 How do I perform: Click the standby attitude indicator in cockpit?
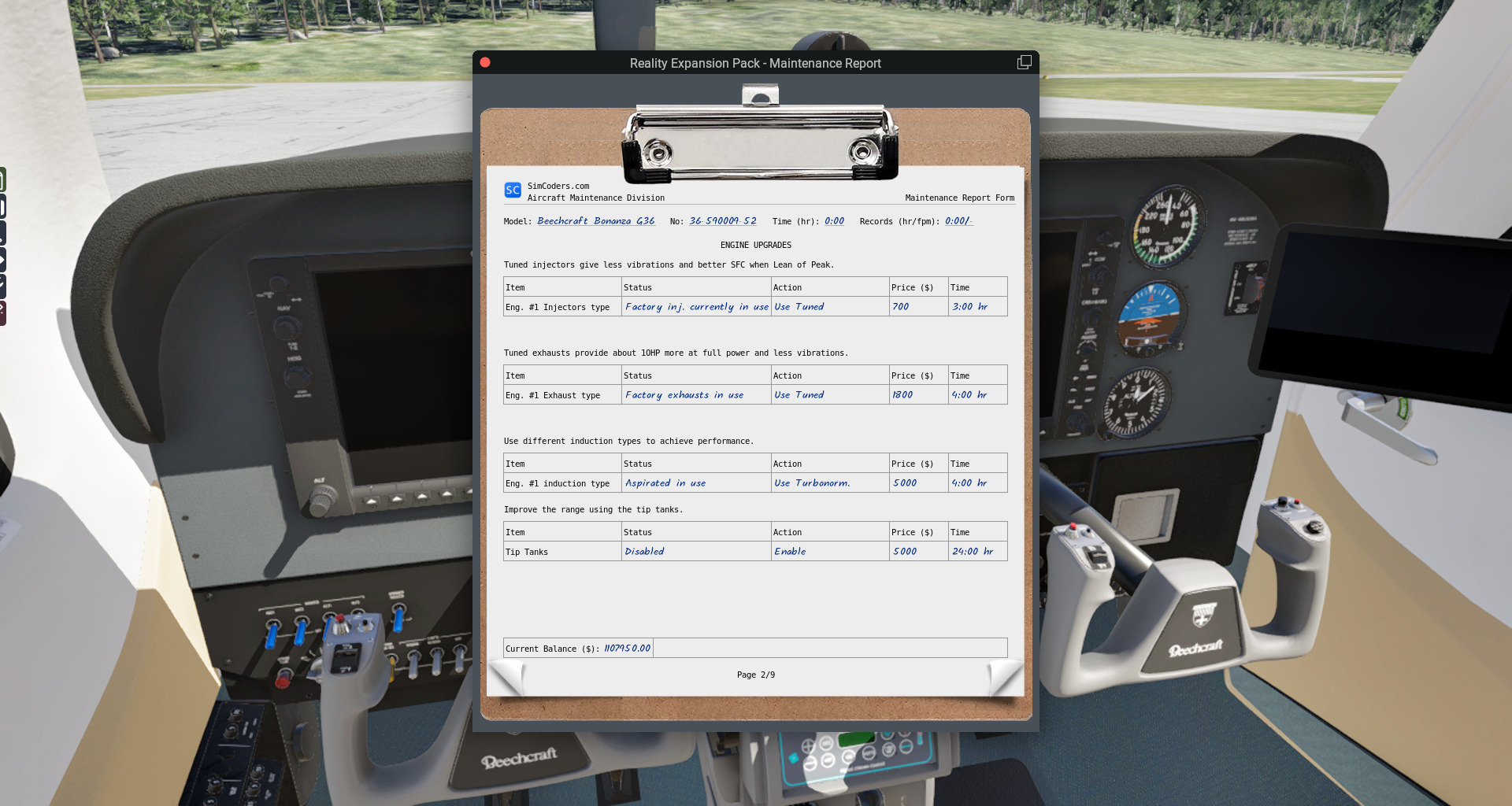click(1150, 319)
